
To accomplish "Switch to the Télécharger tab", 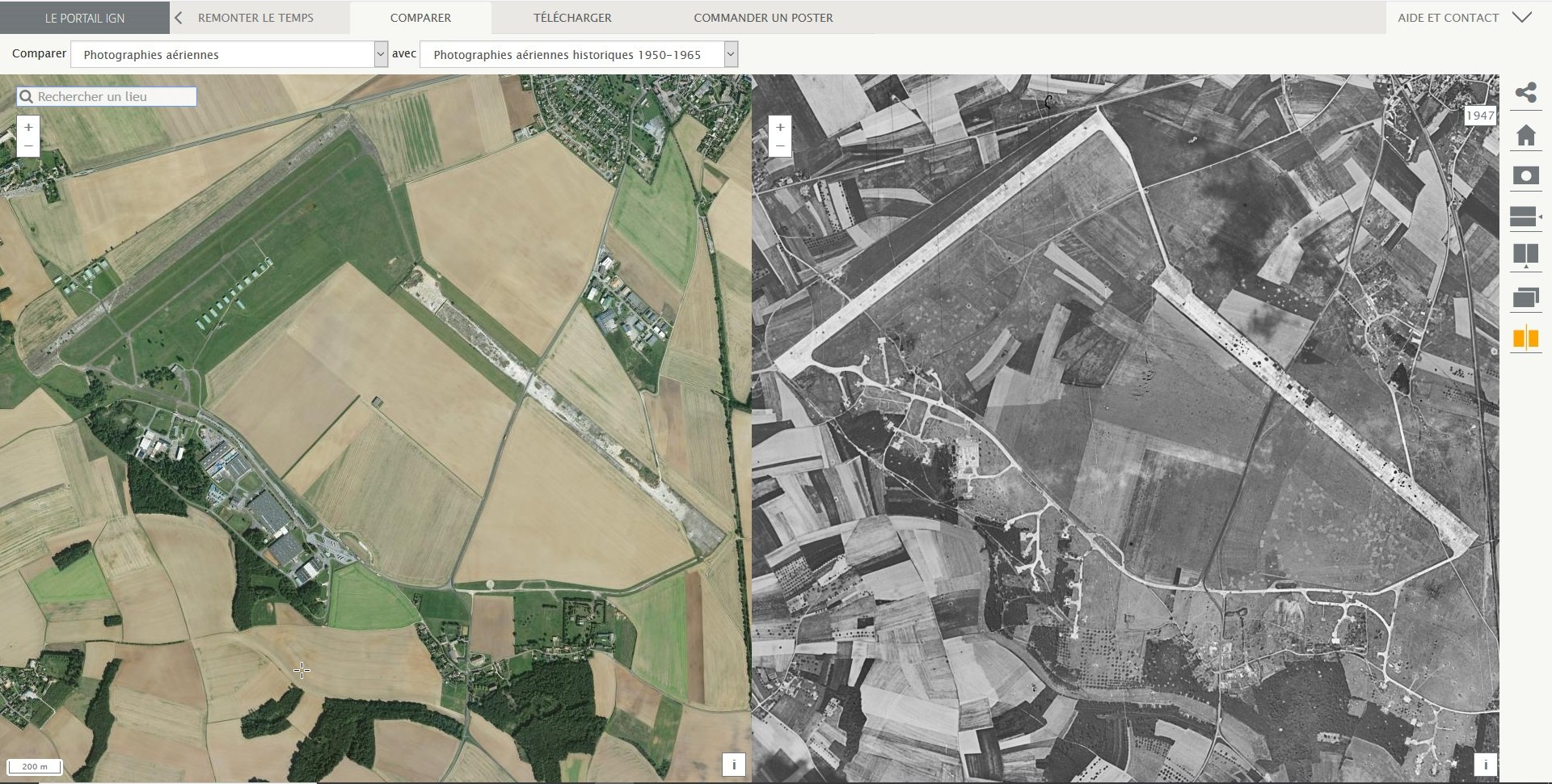I will [x=572, y=17].
